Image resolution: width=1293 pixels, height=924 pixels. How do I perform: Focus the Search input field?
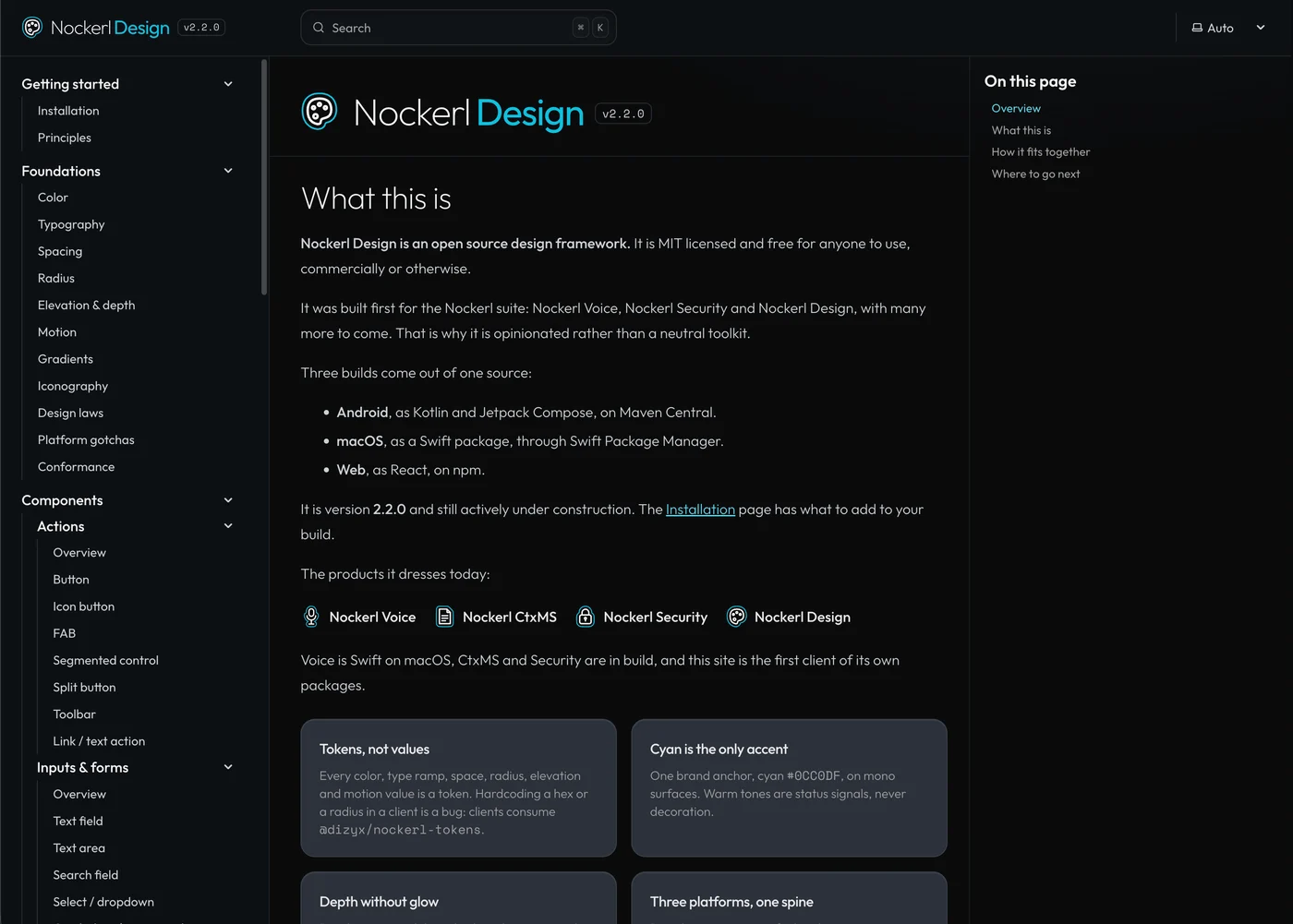click(x=458, y=28)
